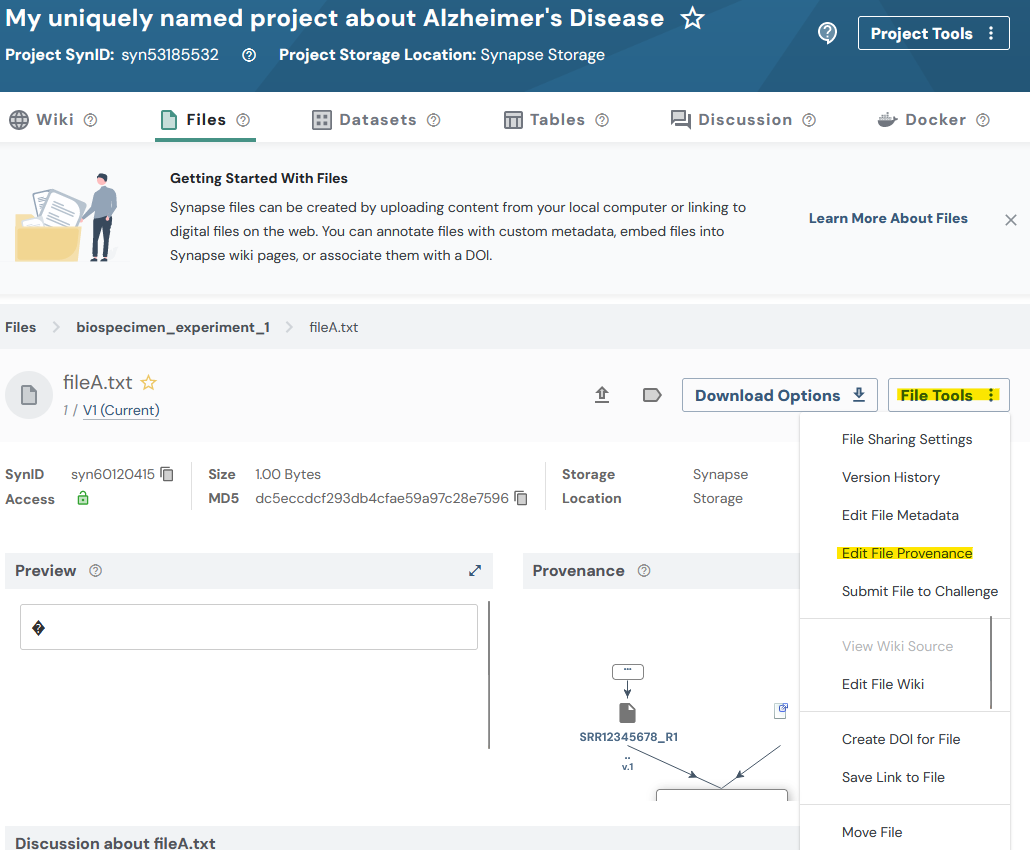Click the upload file icon
Viewport: 1030px width, 850px height.
point(602,395)
